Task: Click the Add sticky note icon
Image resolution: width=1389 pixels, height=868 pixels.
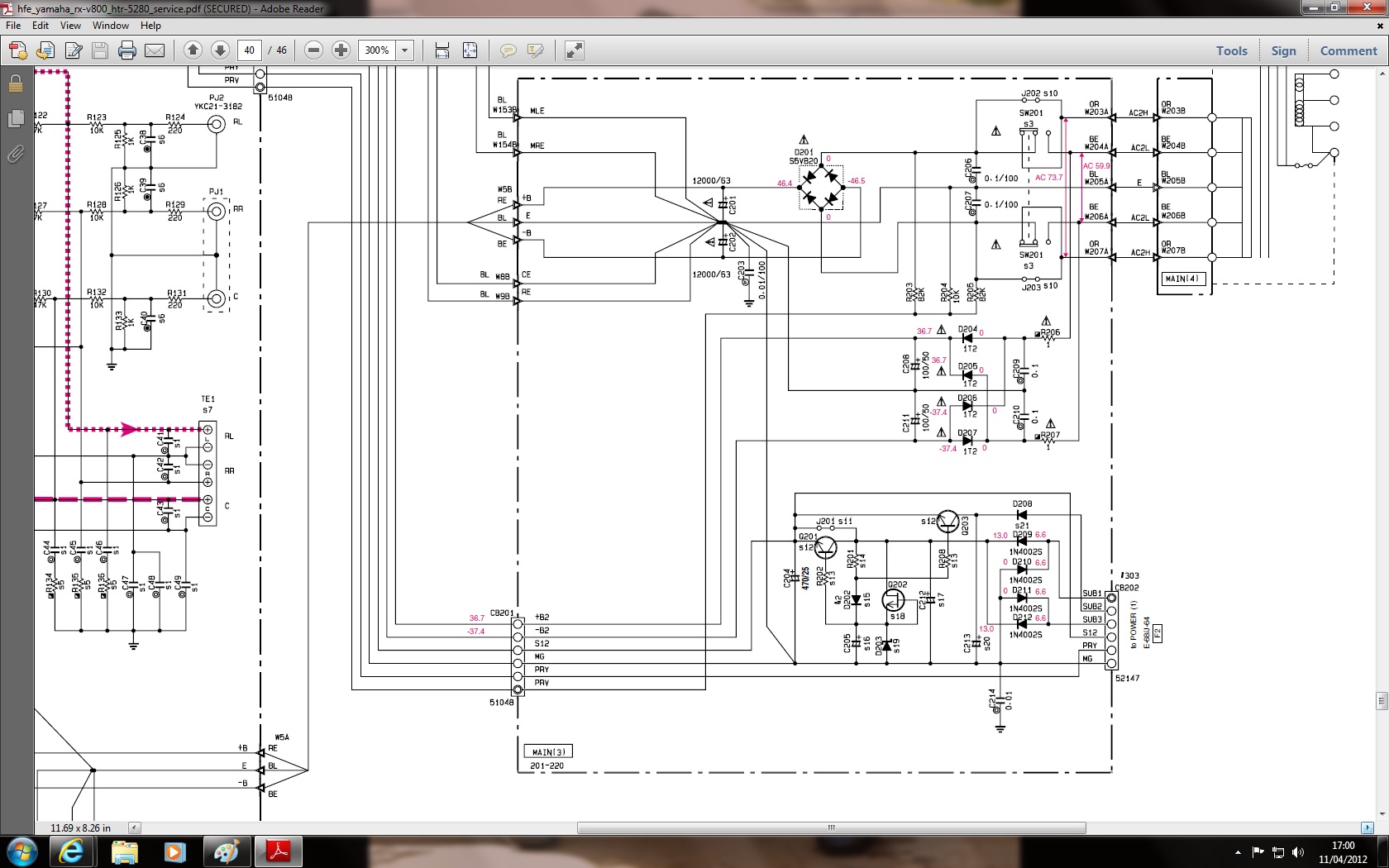Action: [508, 50]
